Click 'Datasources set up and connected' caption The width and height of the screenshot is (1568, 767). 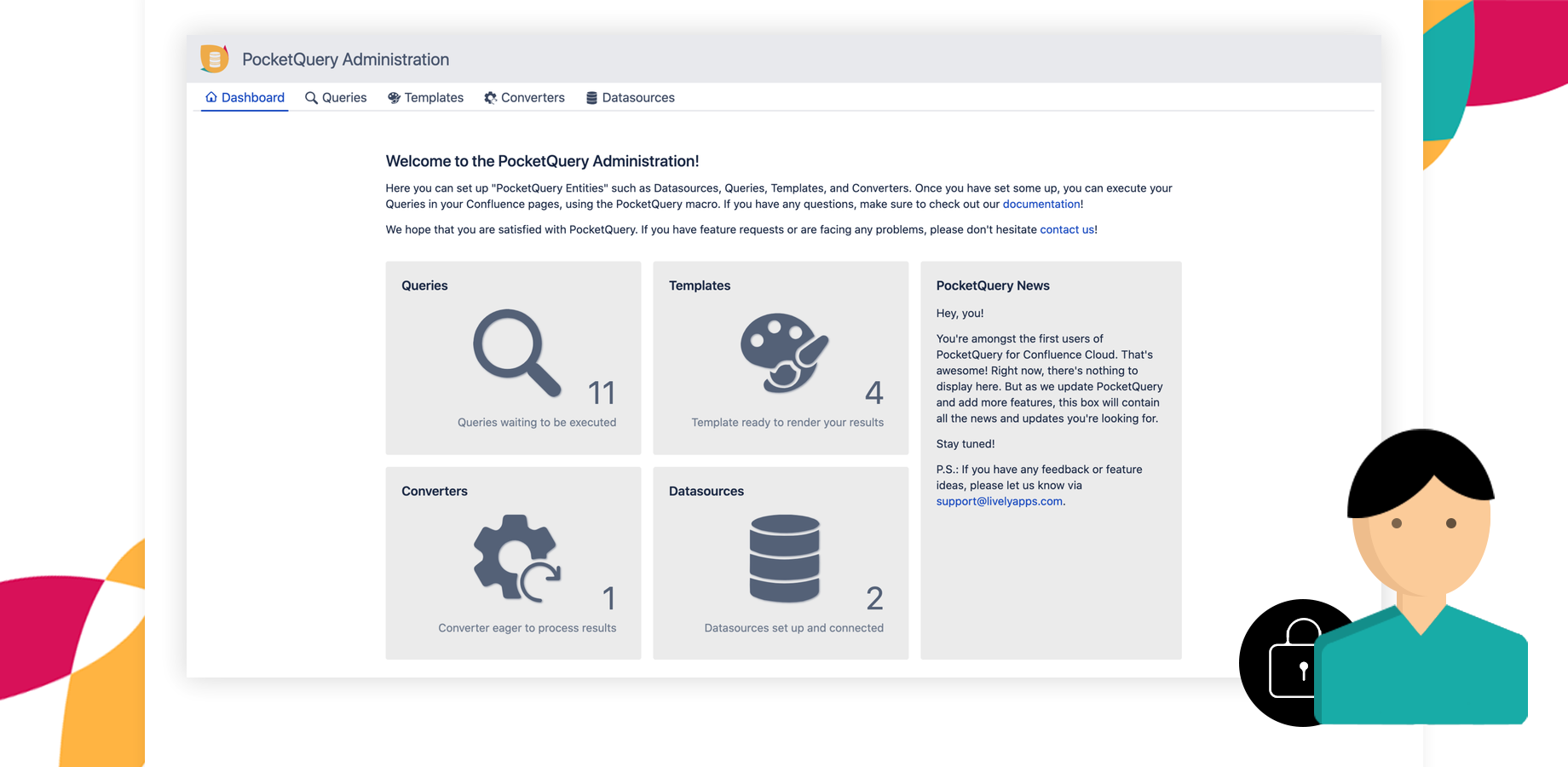point(794,628)
